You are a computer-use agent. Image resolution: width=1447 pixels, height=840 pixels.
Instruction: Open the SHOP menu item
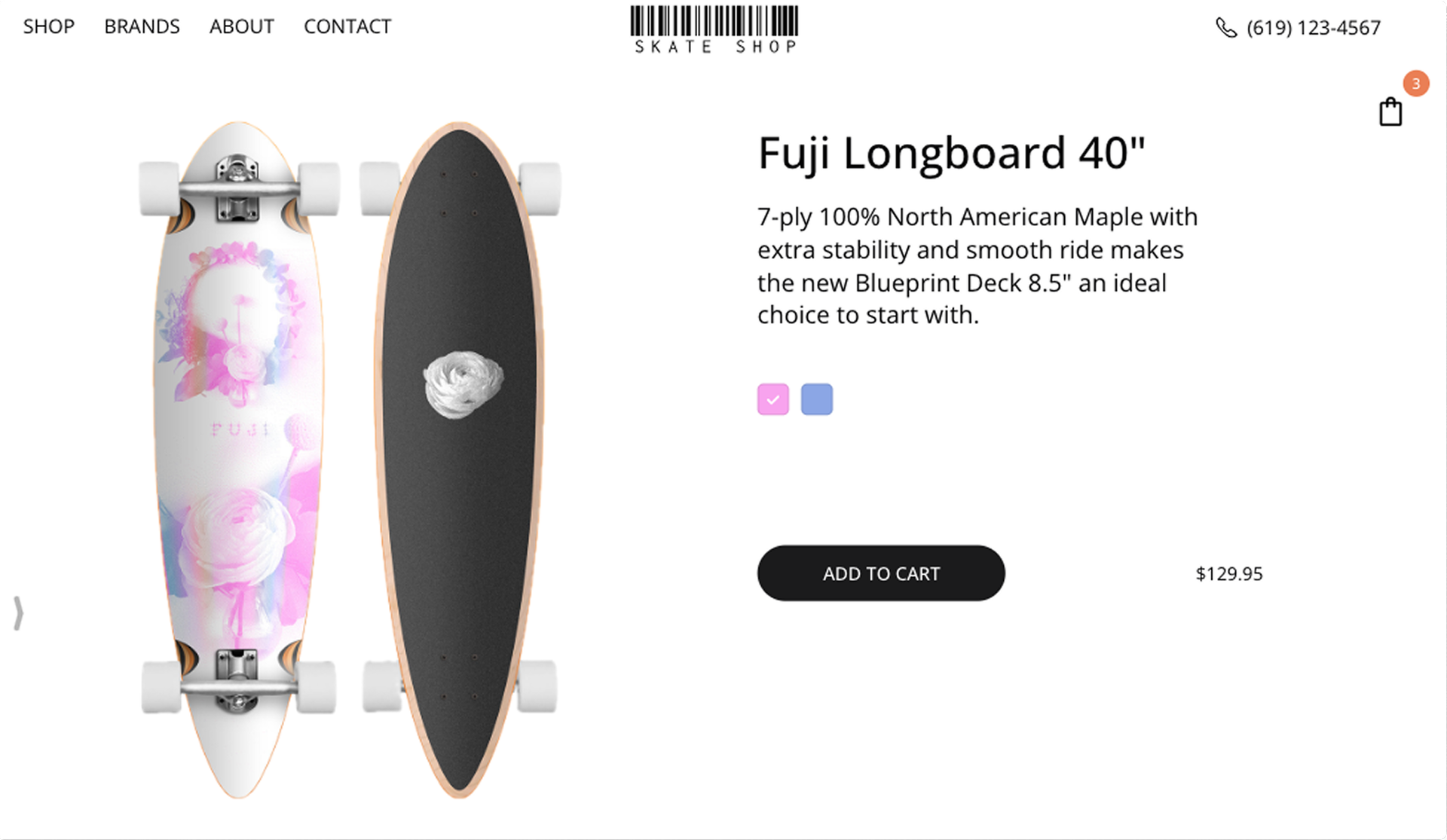[49, 27]
